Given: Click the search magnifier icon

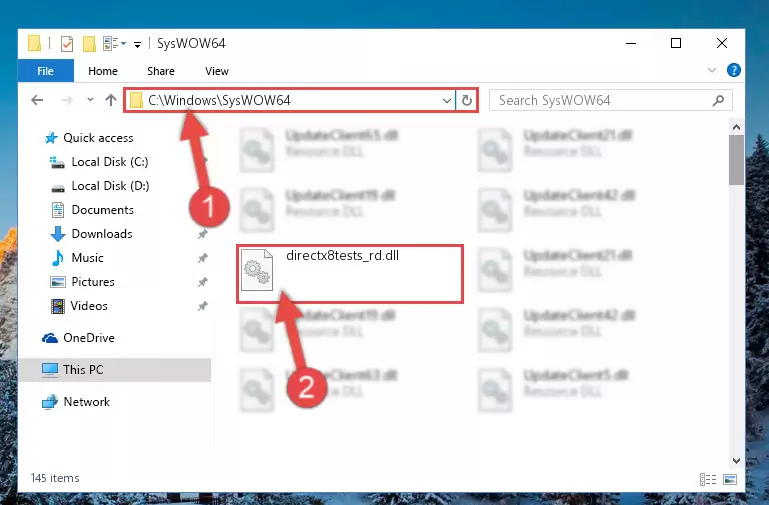Looking at the screenshot, I should click(x=718, y=101).
